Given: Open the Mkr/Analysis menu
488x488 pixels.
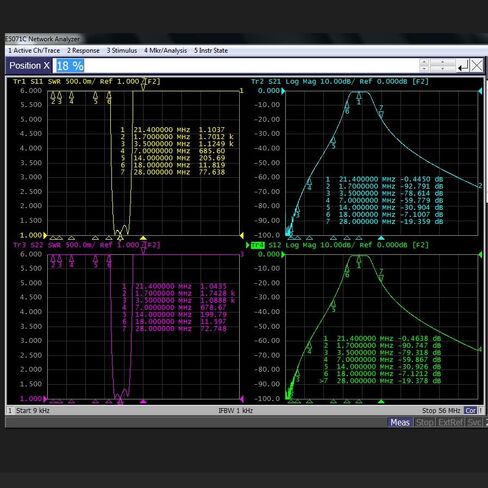Looking at the screenshot, I should point(166,51).
